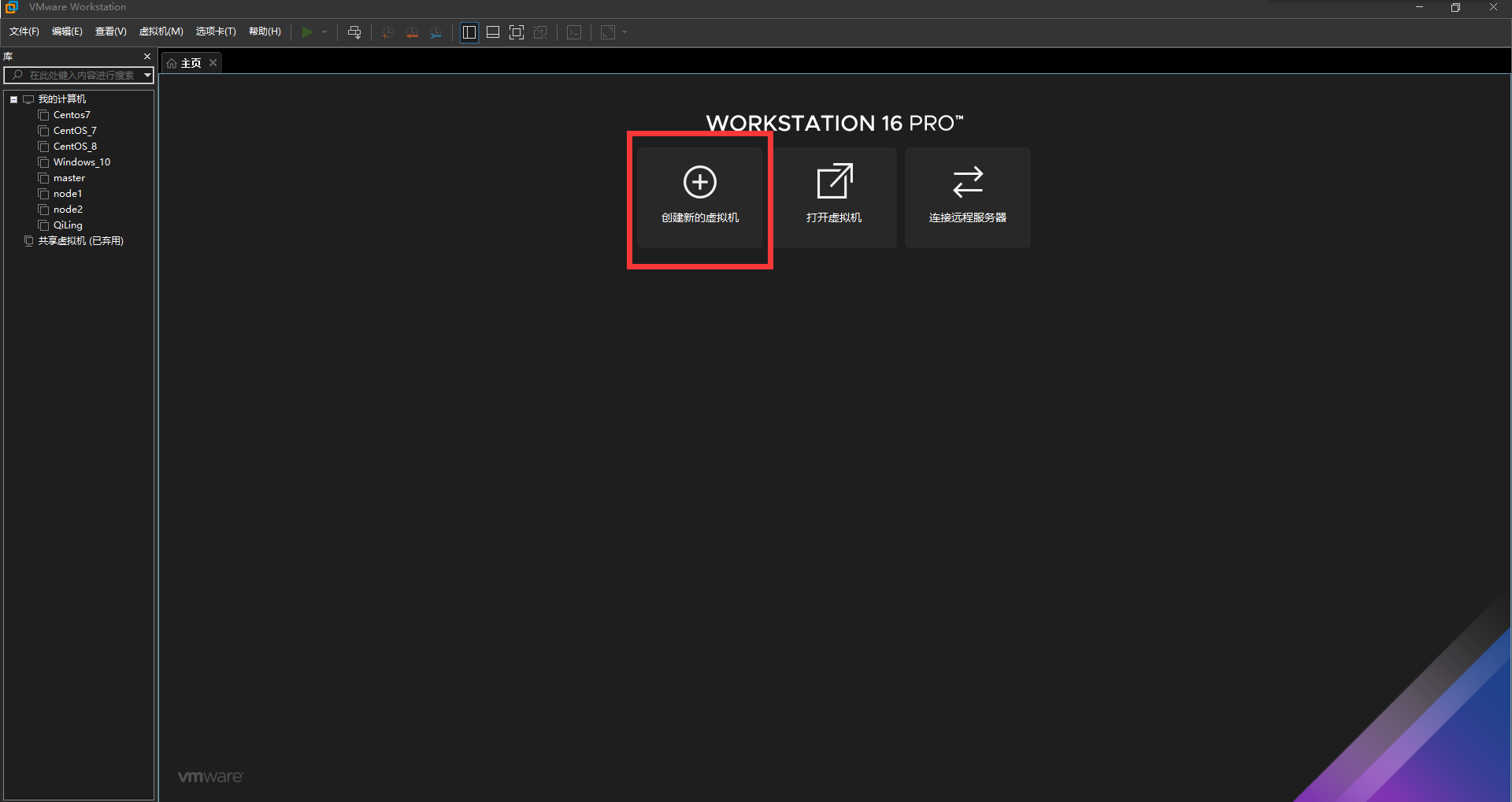Toggle the thumbnail bar view icon
The height and width of the screenshot is (802, 1512).
(x=493, y=32)
